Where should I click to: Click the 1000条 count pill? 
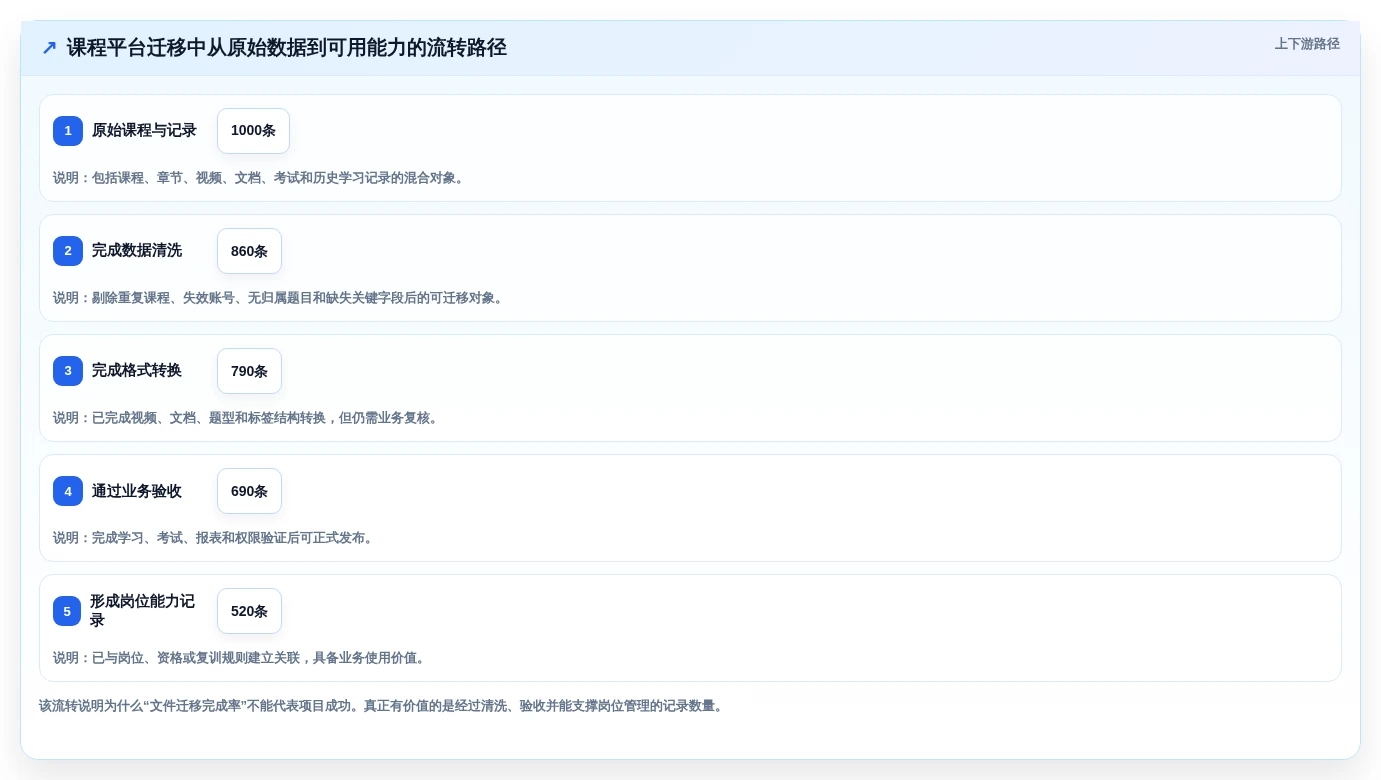253,131
